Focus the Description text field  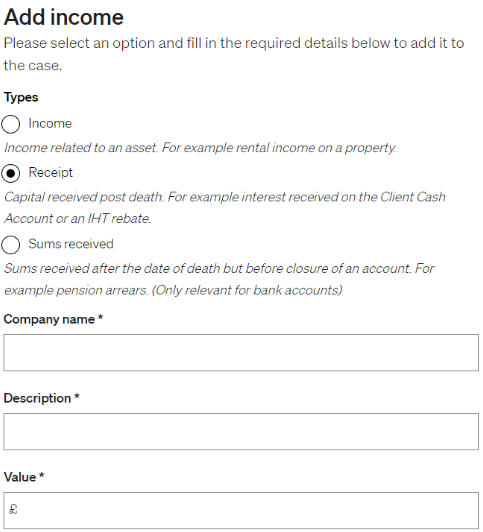pyautogui.click(x=241, y=432)
